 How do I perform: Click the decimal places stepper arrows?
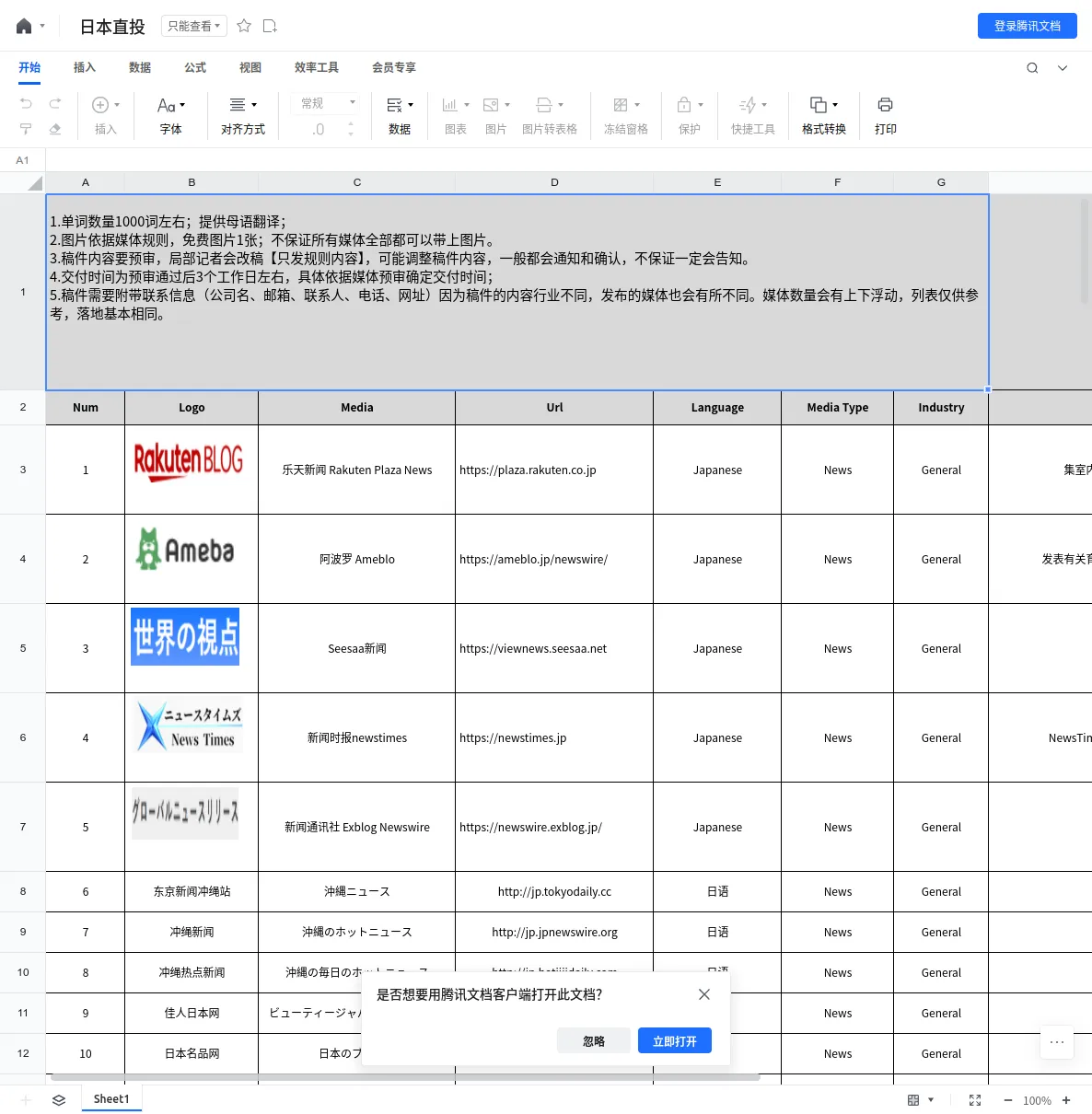click(x=351, y=129)
